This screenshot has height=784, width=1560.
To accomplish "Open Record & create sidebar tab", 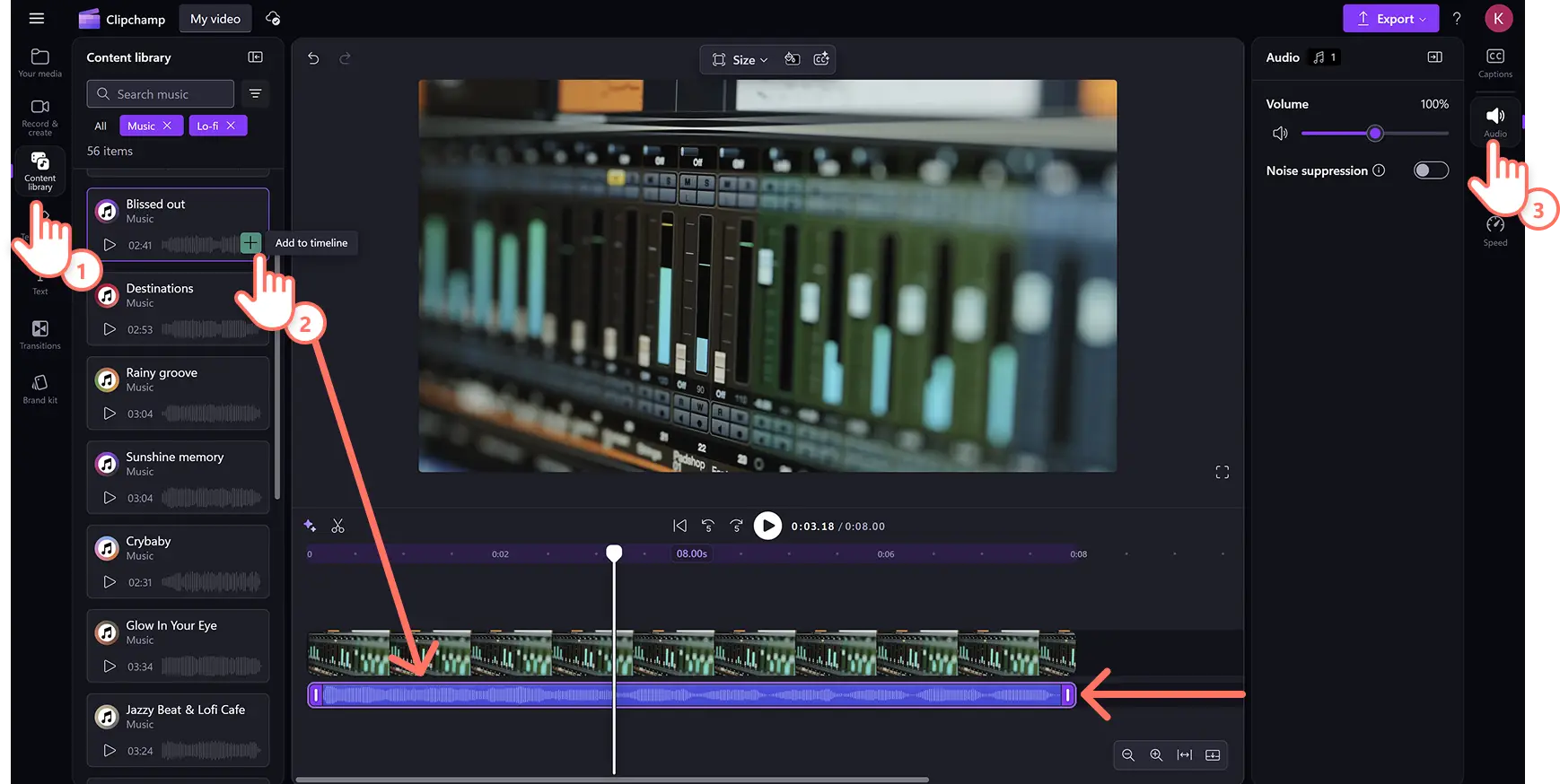I will click(x=39, y=117).
